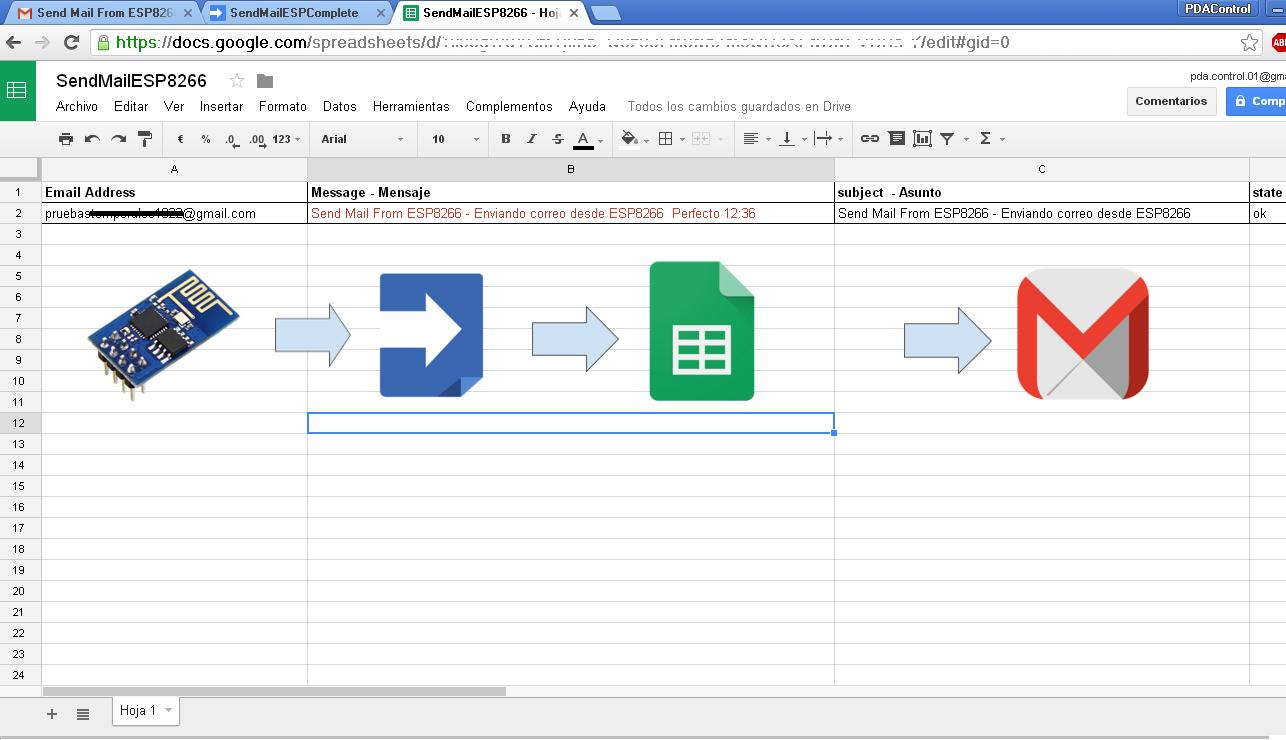Click the Insert chart icon
This screenshot has width=1286, height=740.
[922, 139]
